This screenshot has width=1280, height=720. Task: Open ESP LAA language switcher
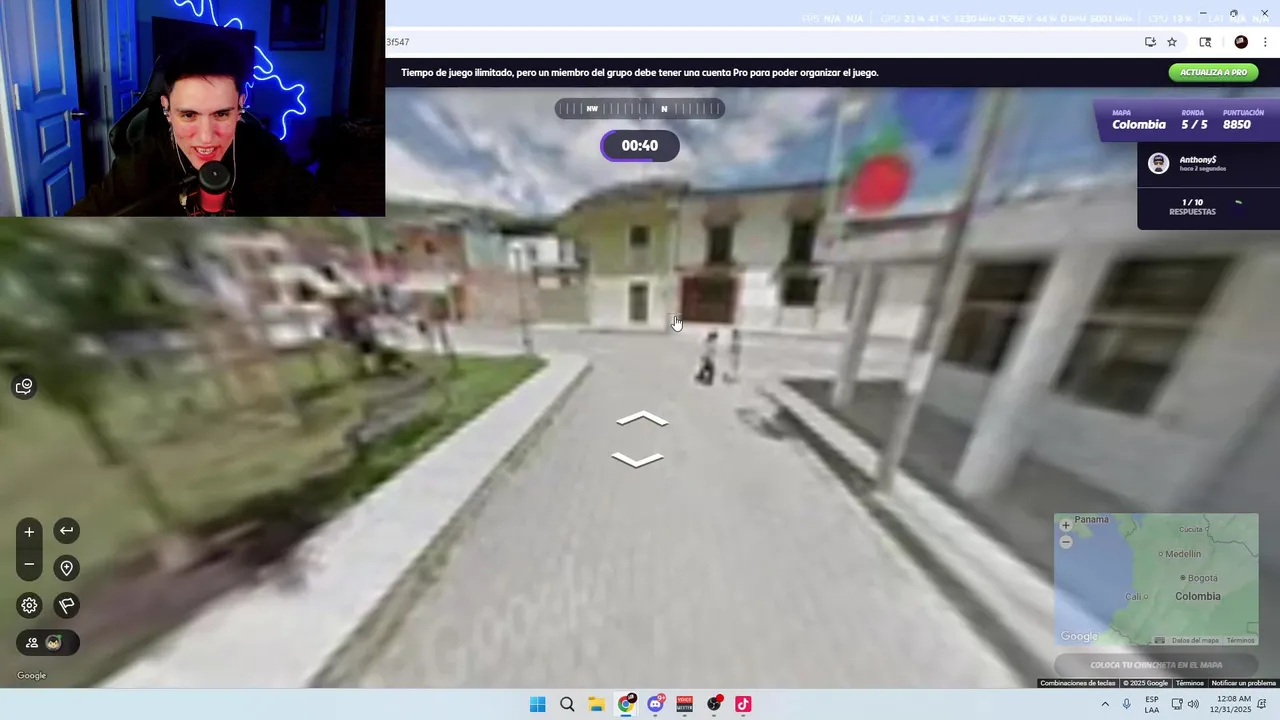point(1152,704)
